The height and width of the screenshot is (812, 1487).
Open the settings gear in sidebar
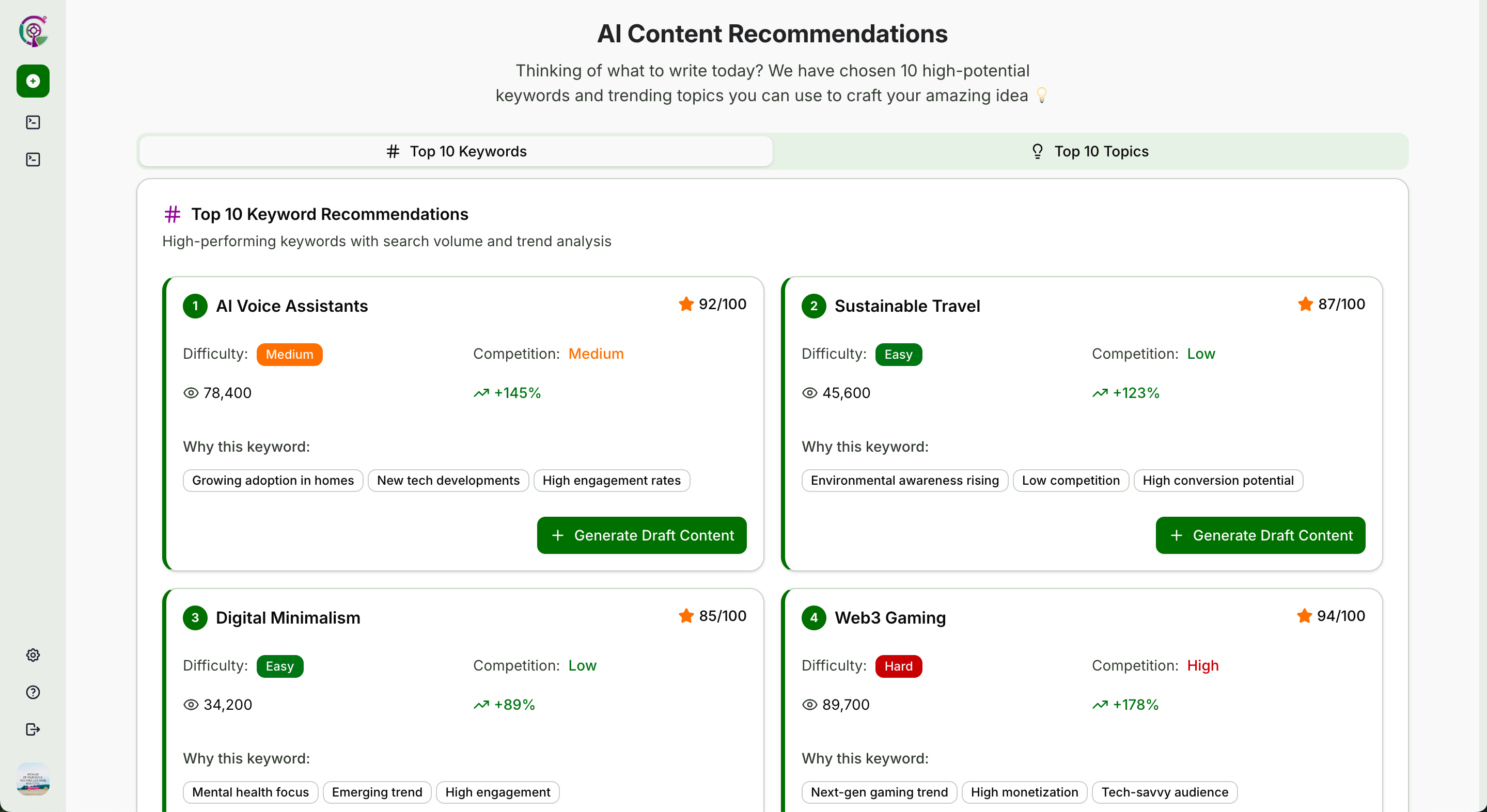[x=33, y=655]
